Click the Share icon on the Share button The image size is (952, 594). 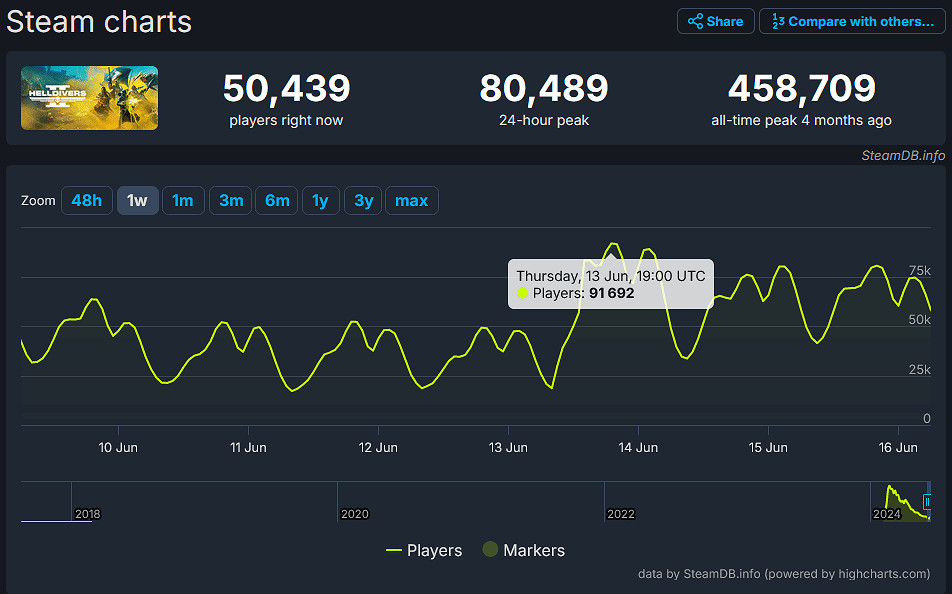(x=698, y=21)
